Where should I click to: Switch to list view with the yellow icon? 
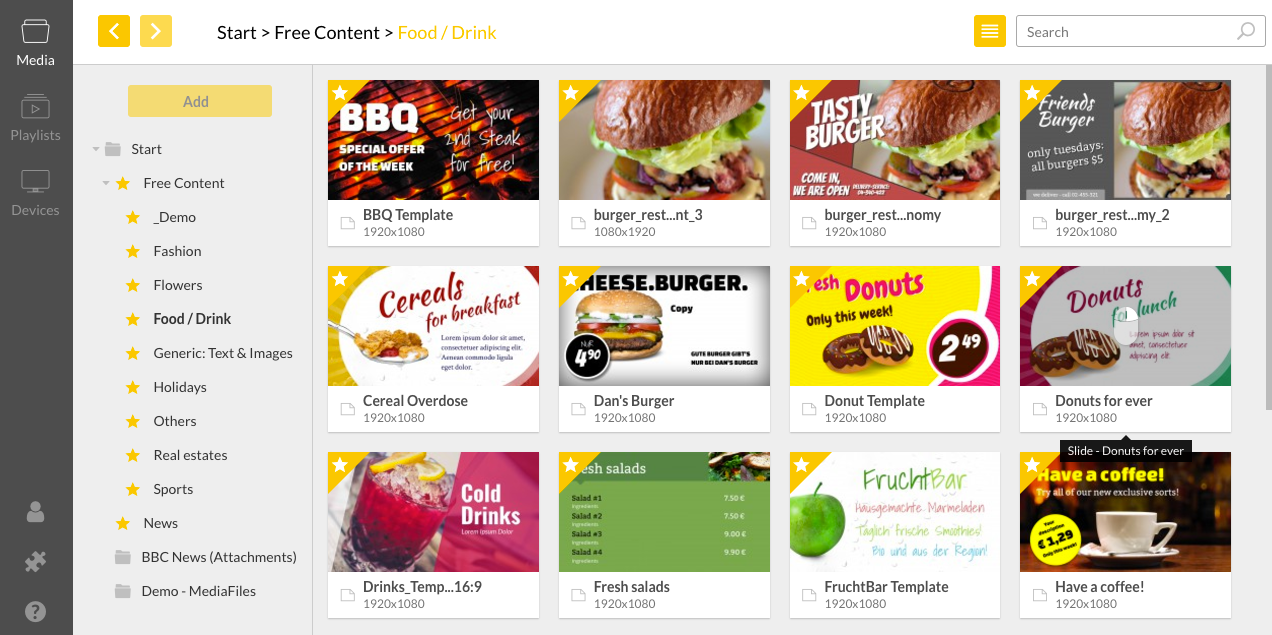tap(990, 31)
